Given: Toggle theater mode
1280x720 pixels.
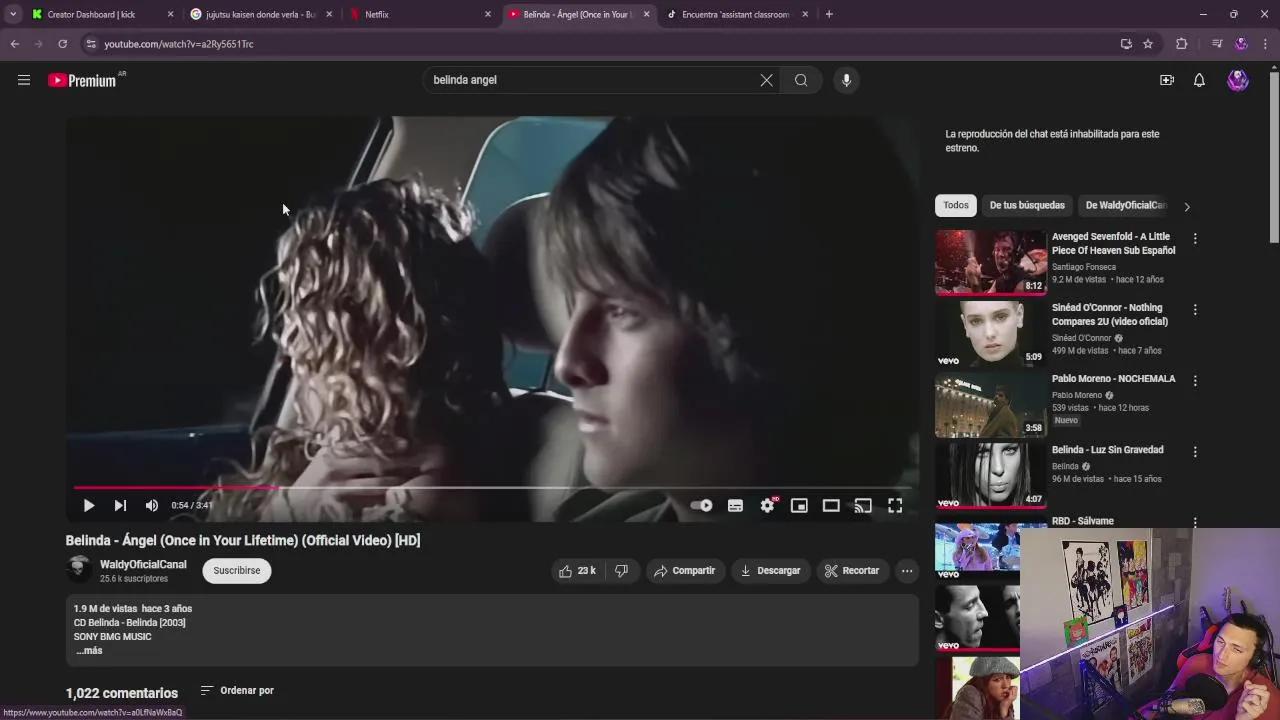Looking at the screenshot, I should [831, 506].
